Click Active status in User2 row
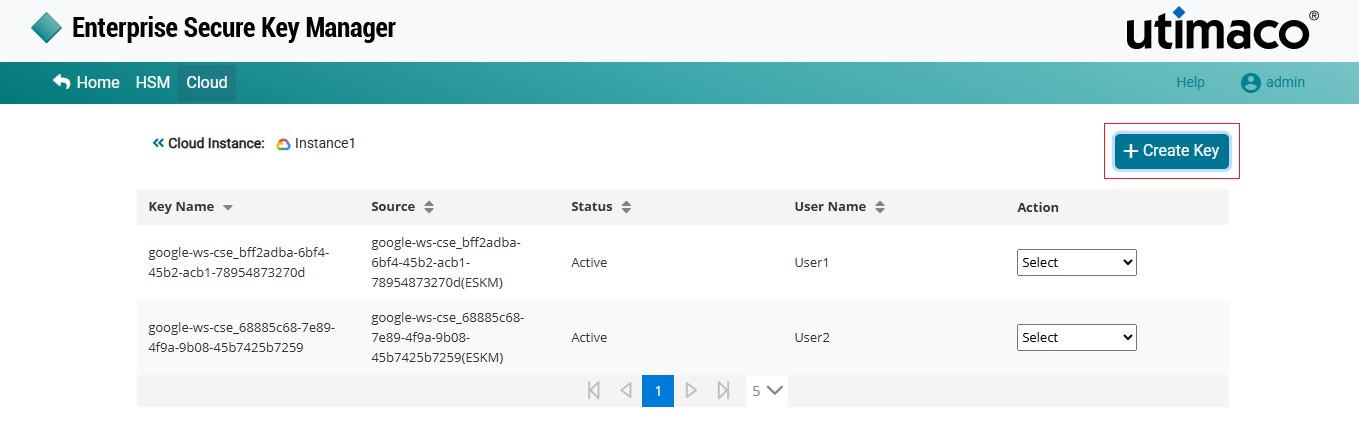 pyautogui.click(x=589, y=337)
